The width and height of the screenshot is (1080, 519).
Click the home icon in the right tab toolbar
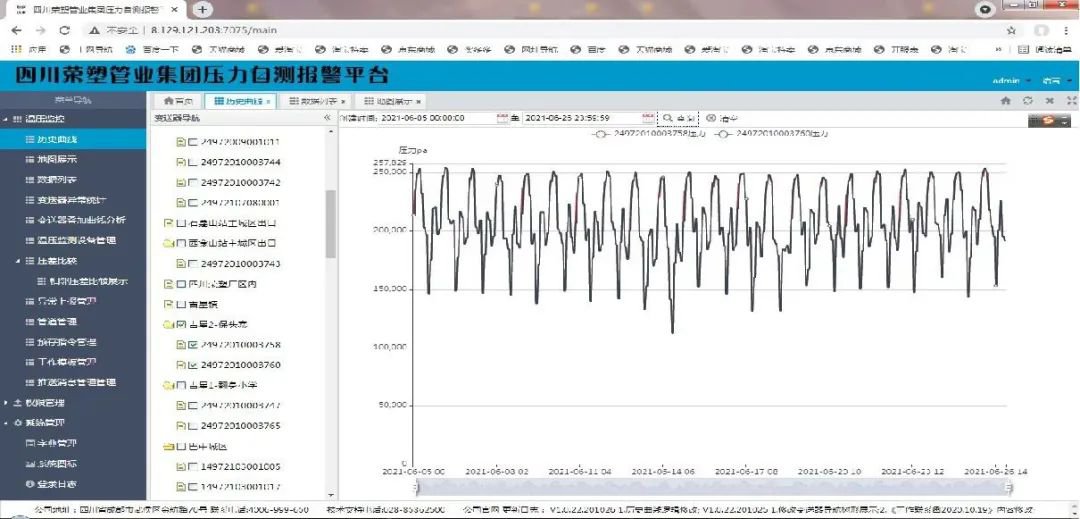pyautogui.click(x=1006, y=101)
